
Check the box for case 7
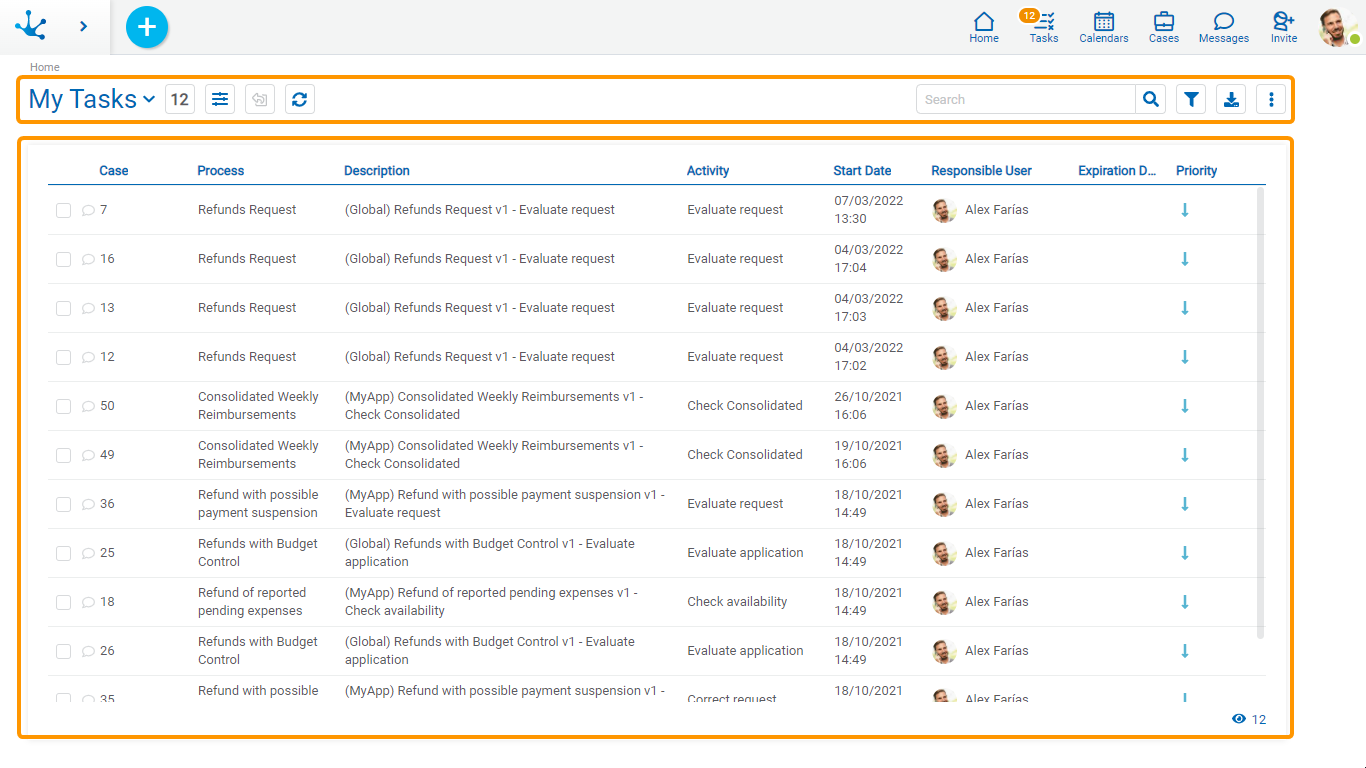point(63,211)
